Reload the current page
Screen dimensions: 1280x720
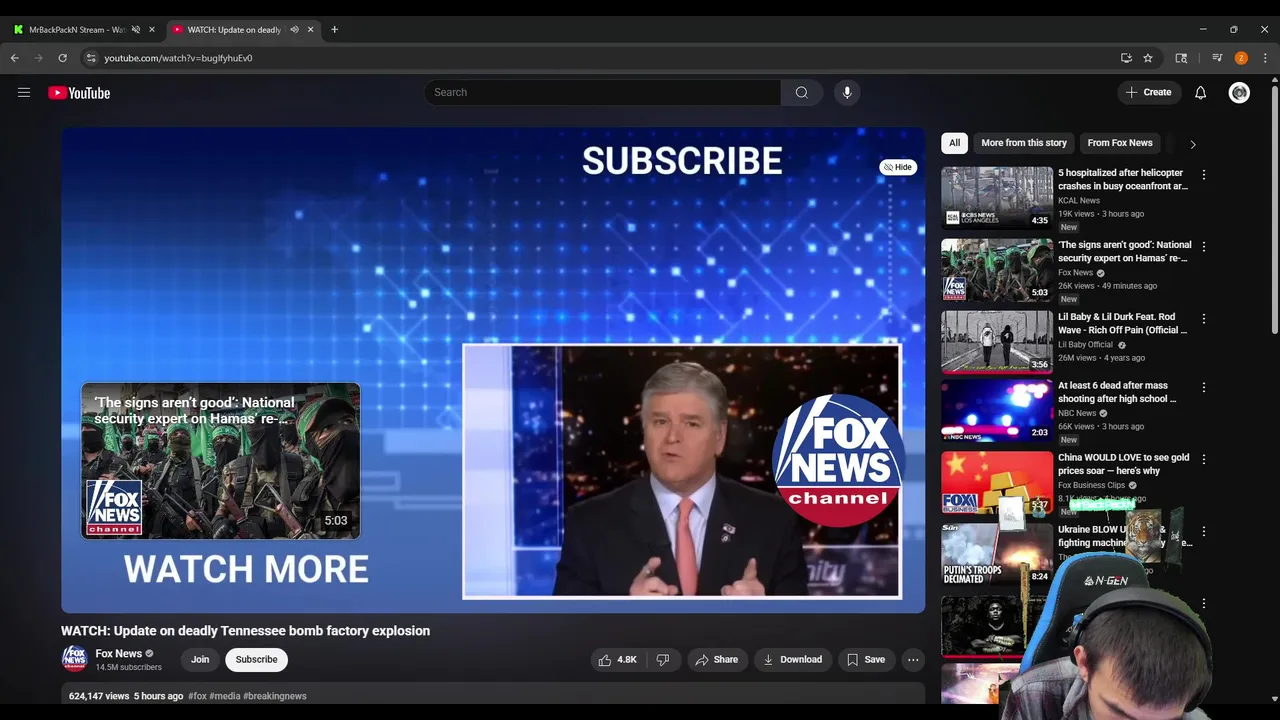click(62, 58)
